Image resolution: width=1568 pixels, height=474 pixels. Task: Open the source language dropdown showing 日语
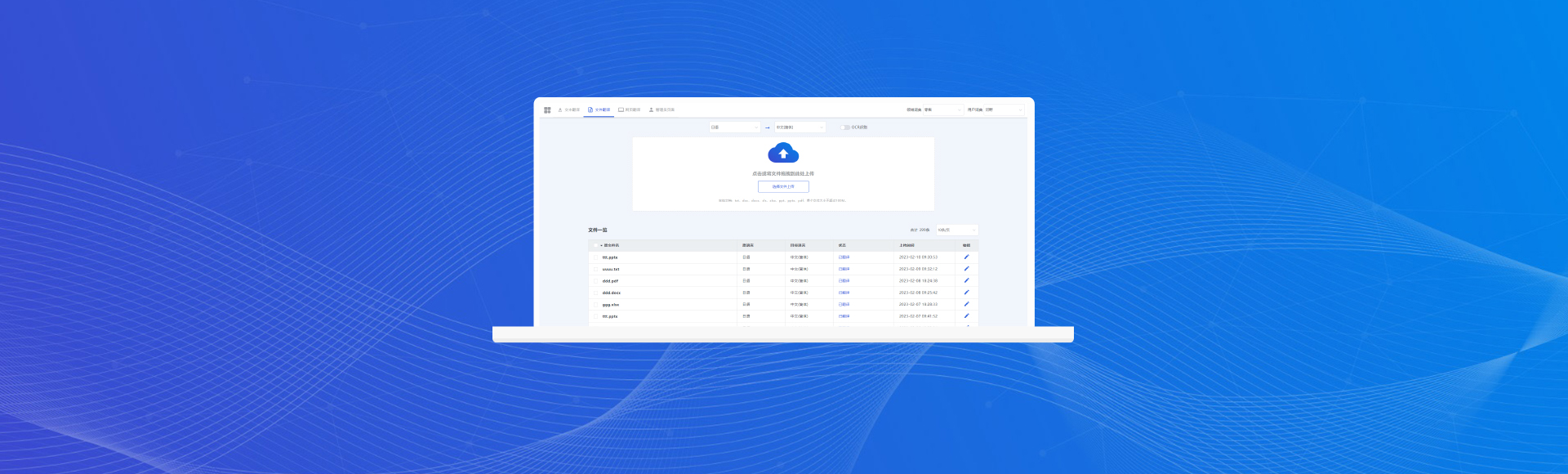[734, 127]
